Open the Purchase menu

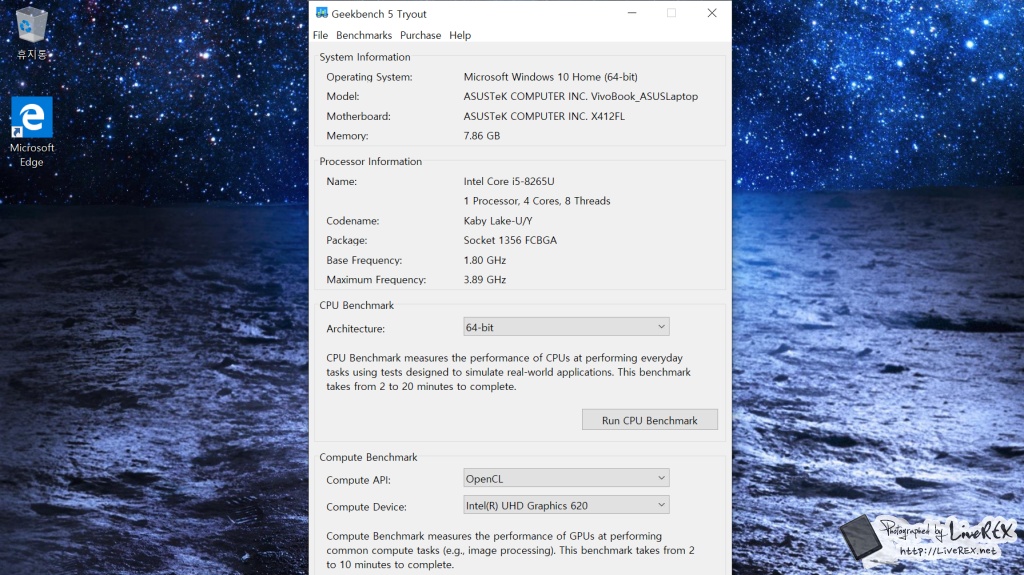tap(421, 35)
